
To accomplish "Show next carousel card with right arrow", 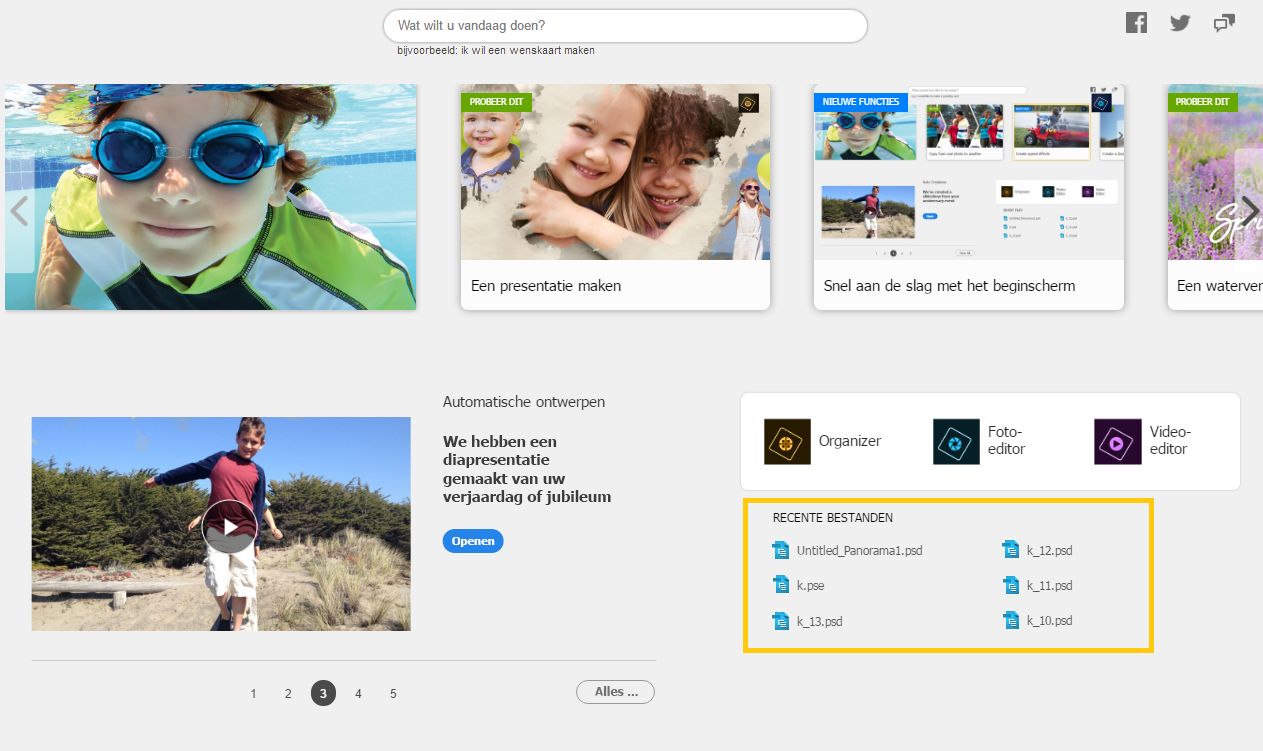I will point(1249,210).
